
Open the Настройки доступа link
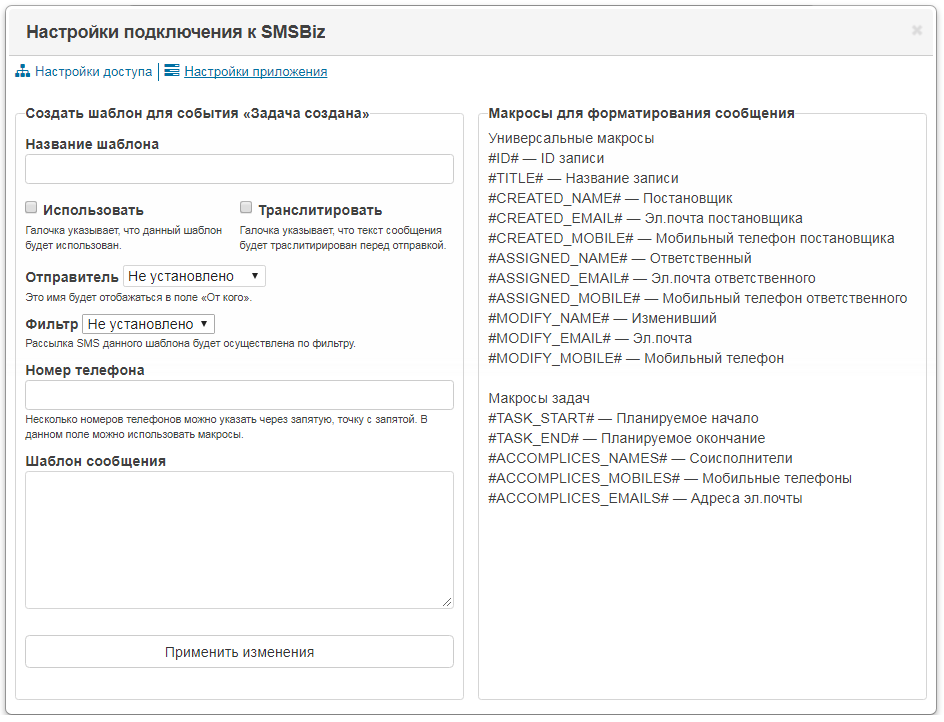(93, 72)
